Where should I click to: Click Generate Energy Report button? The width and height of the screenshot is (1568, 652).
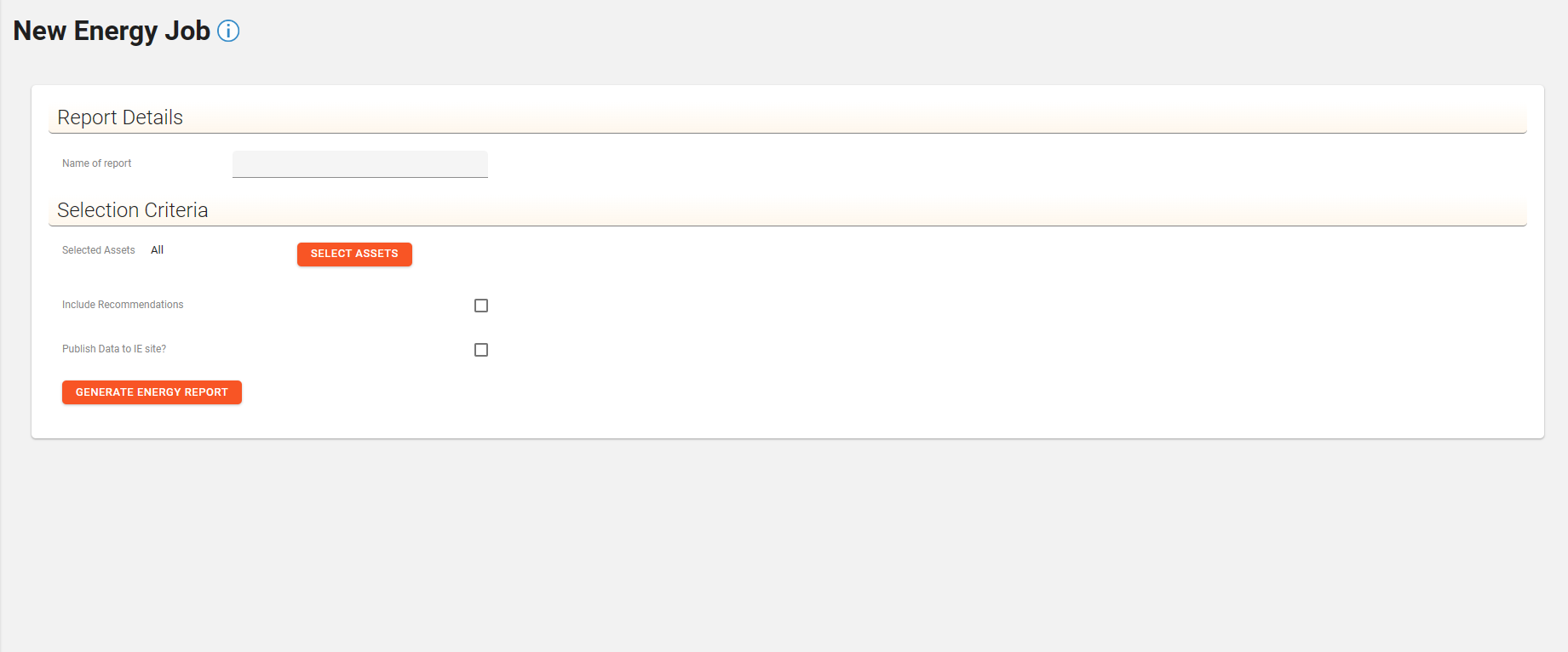[x=152, y=392]
